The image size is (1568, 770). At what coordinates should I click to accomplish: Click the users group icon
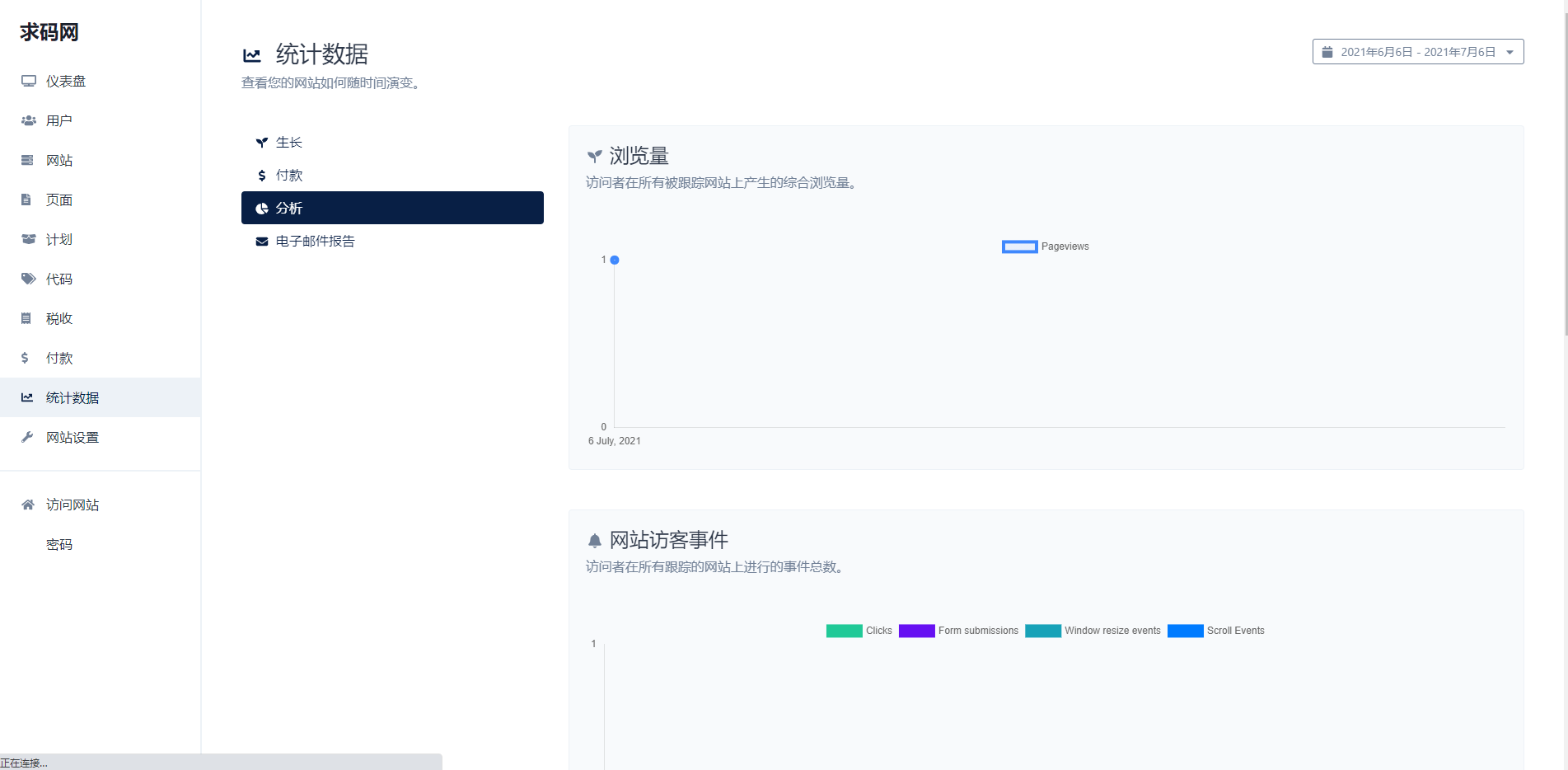pos(29,120)
